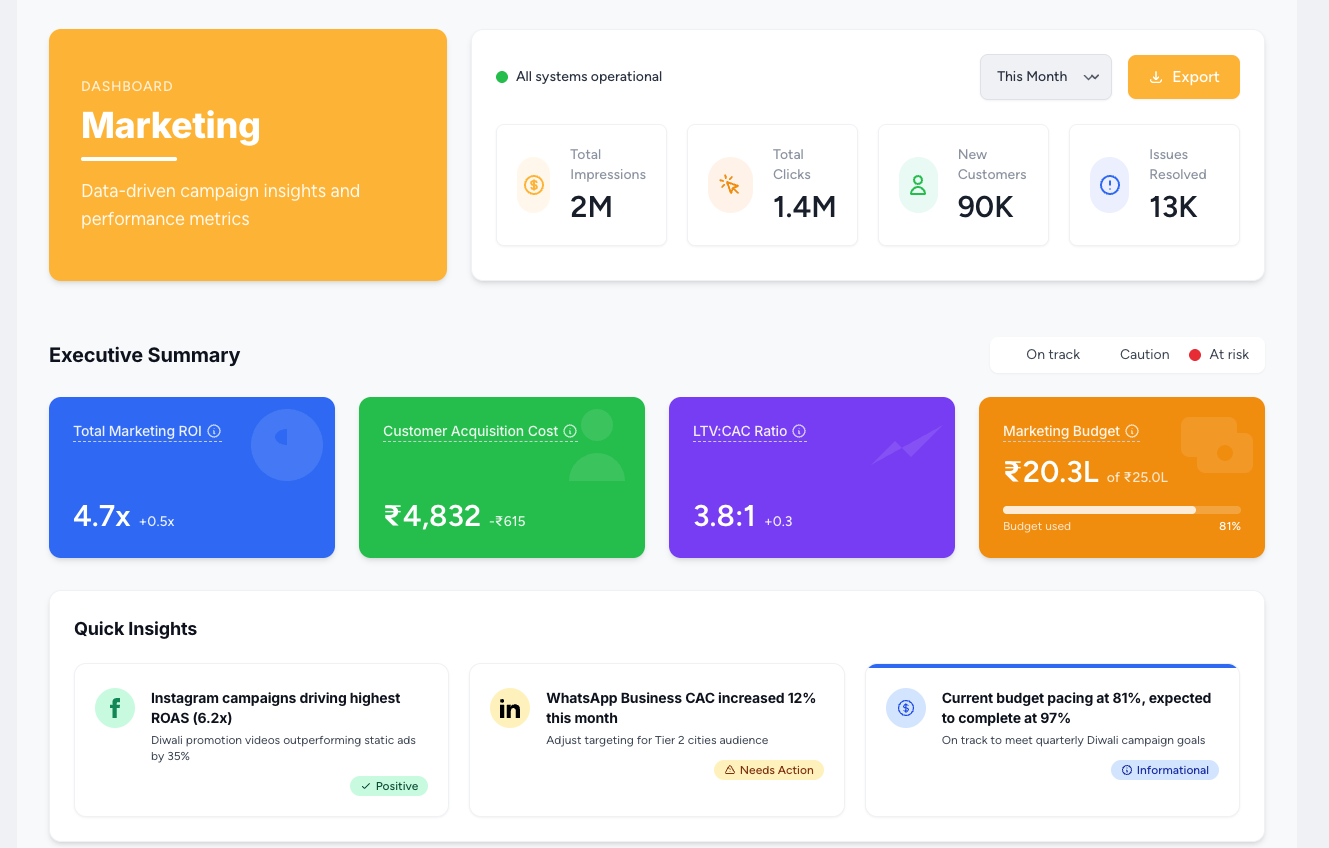The image size is (1329, 848).
Task: Click the LinkedIn icon in WhatsApp insight
Action: pyautogui.click(x=510, y=708)
